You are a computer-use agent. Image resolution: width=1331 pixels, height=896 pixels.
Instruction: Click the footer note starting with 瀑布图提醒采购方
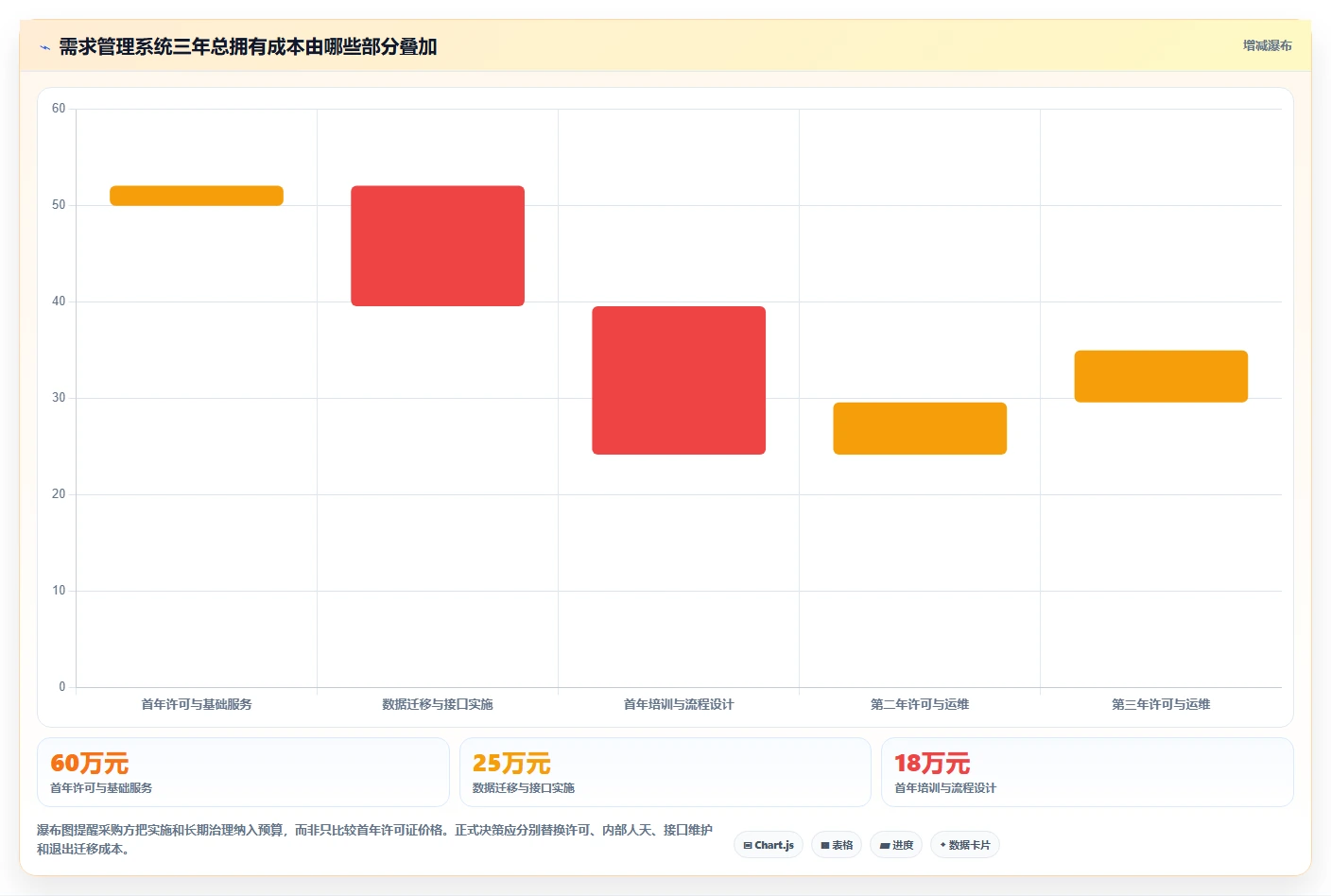tap(375, 839)
